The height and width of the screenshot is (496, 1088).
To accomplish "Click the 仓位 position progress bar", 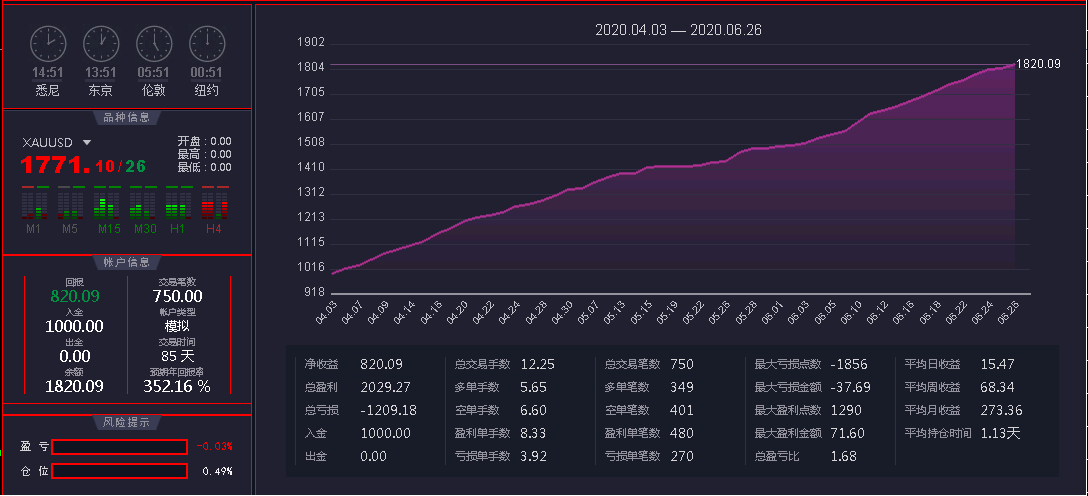I will point(119,471).
